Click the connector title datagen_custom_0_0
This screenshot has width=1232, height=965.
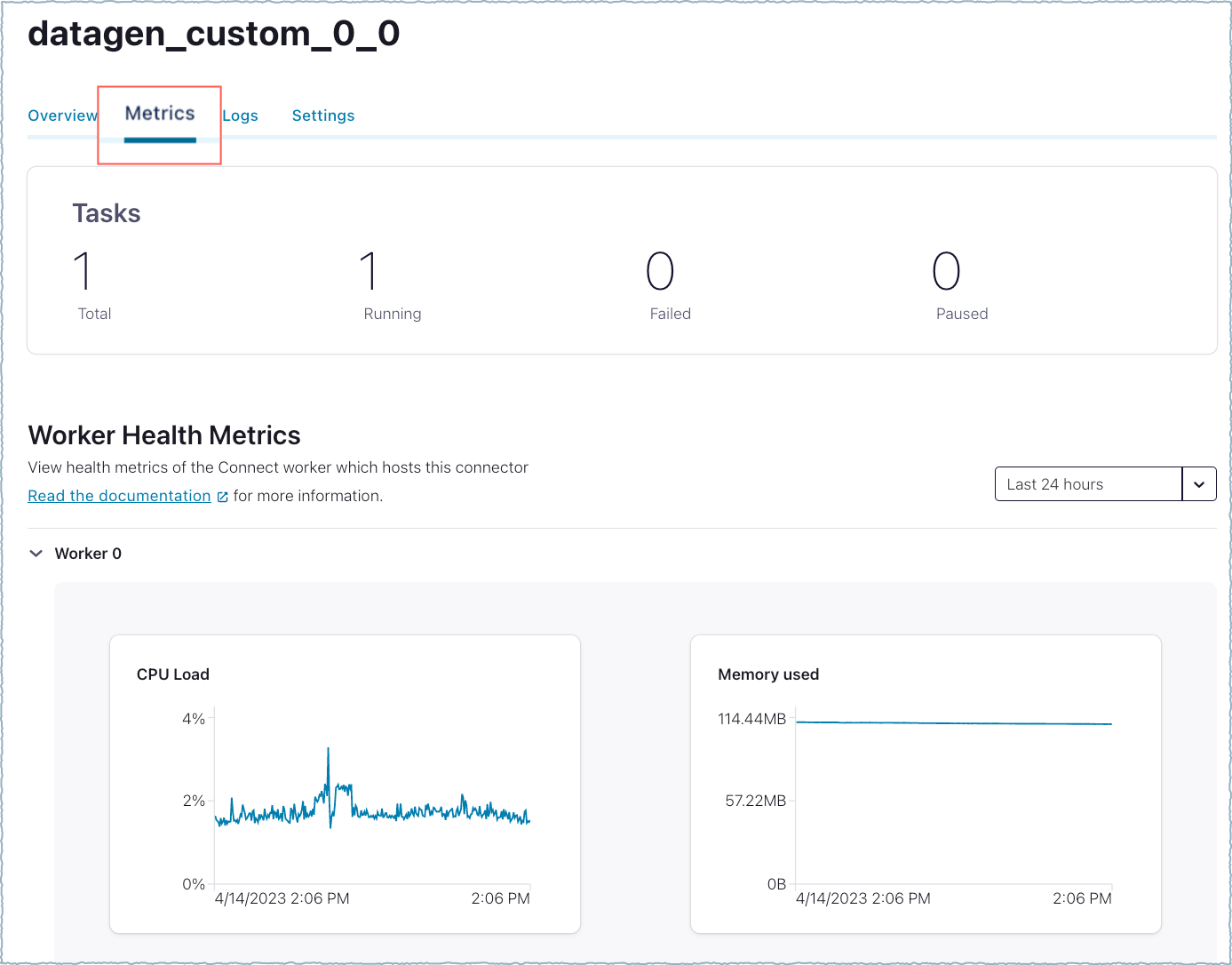[x=213, y=34]
